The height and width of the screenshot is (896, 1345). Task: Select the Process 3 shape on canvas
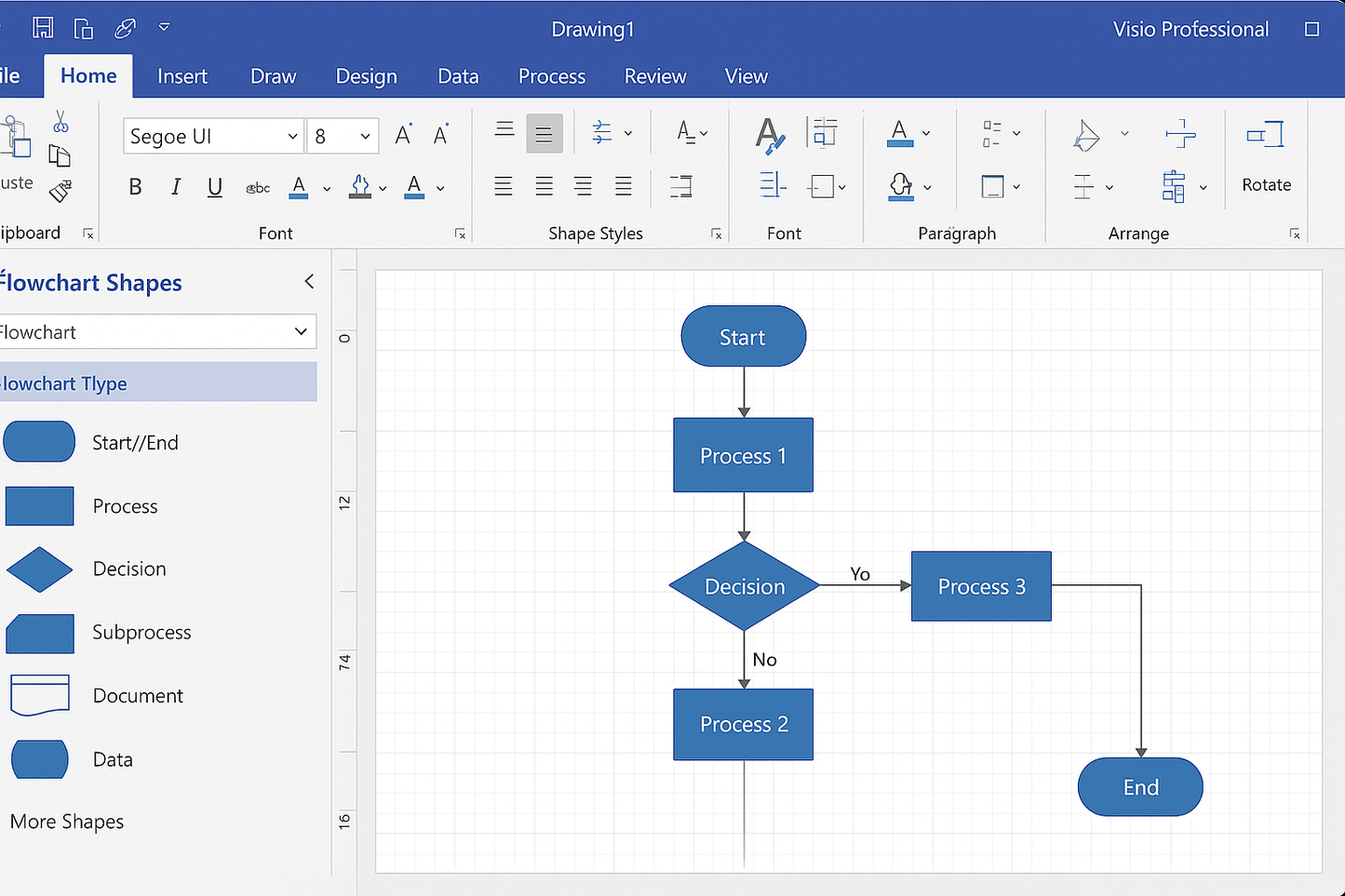981,586
